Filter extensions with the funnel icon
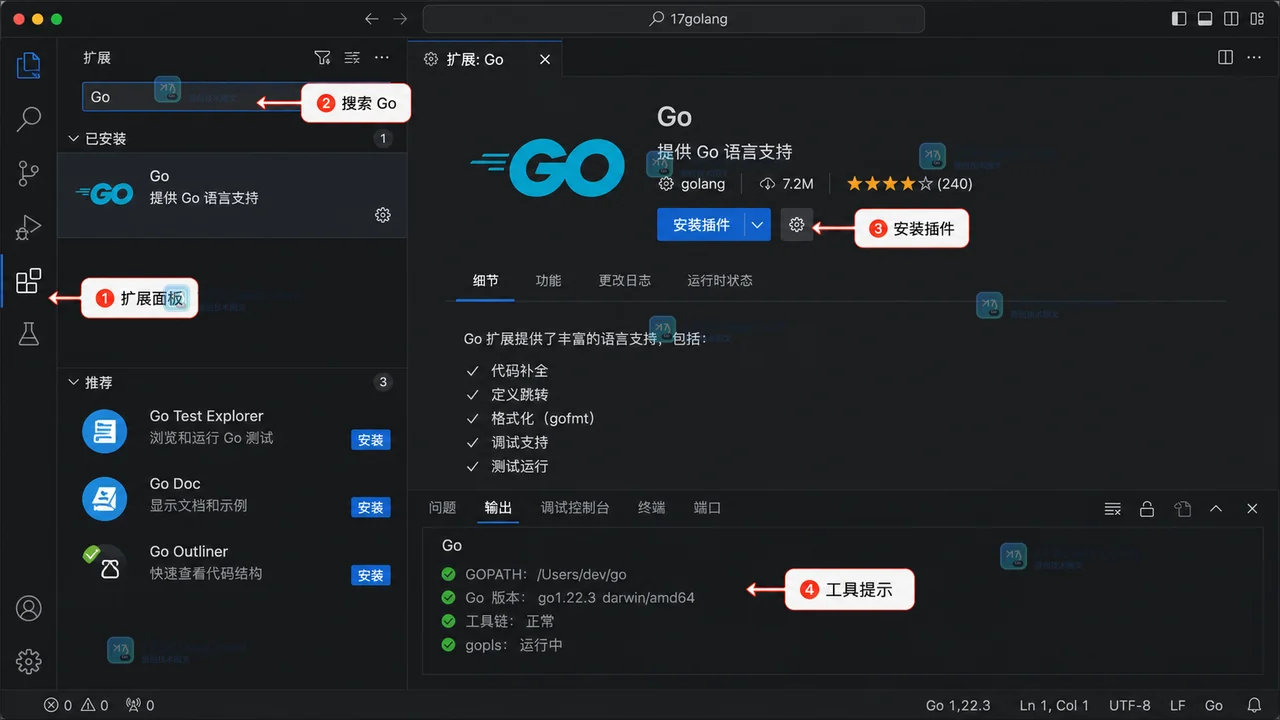Screen dimensions: 1280x720 point(322,58)
